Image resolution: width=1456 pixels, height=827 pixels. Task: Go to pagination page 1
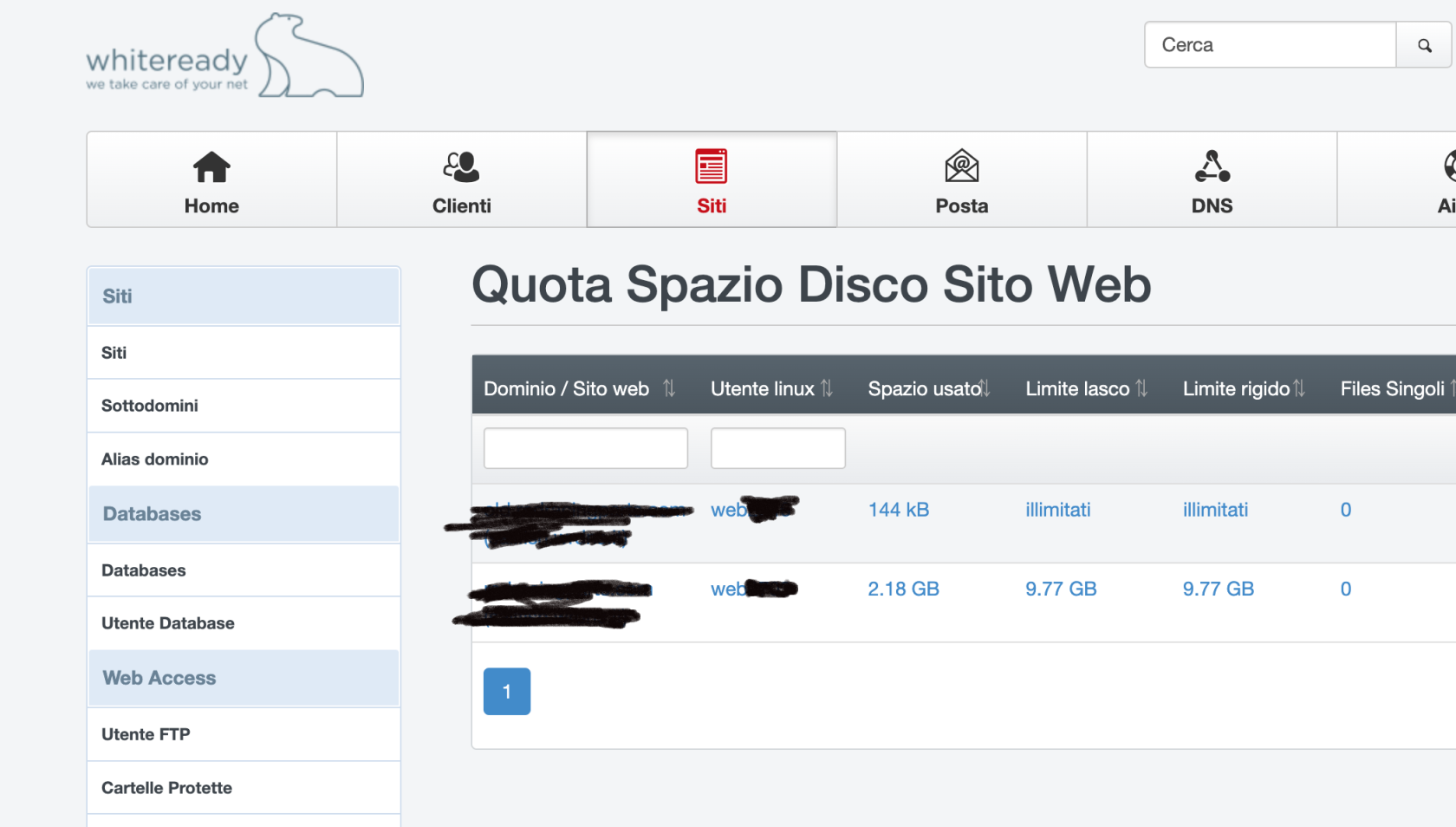coord(507,692)
